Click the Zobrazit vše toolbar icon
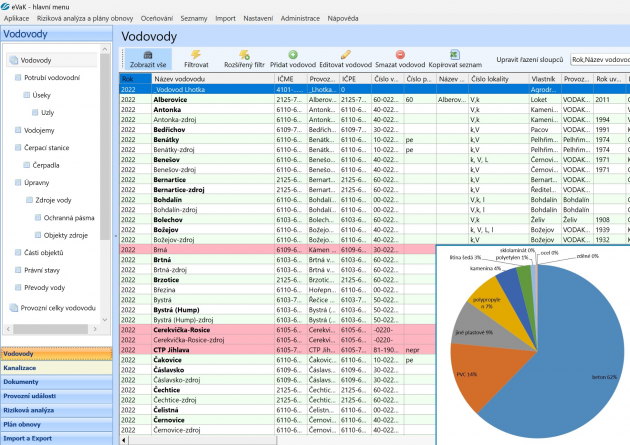The height and width of the screenshot is (445, 630). click(x=148, y=55)
